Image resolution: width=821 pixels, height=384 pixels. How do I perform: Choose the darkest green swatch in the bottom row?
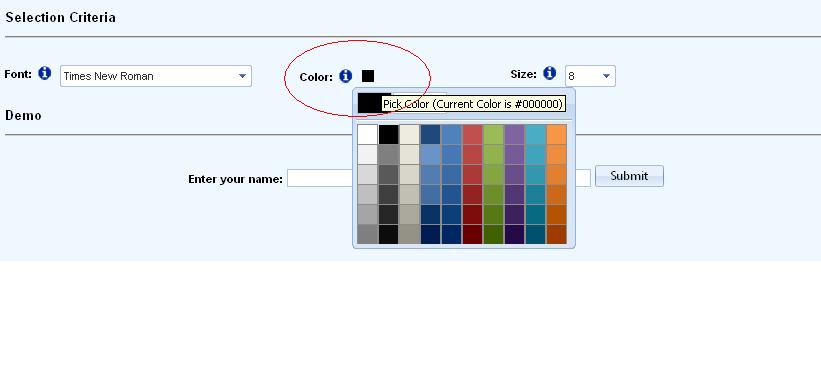[x=493, y=234]
